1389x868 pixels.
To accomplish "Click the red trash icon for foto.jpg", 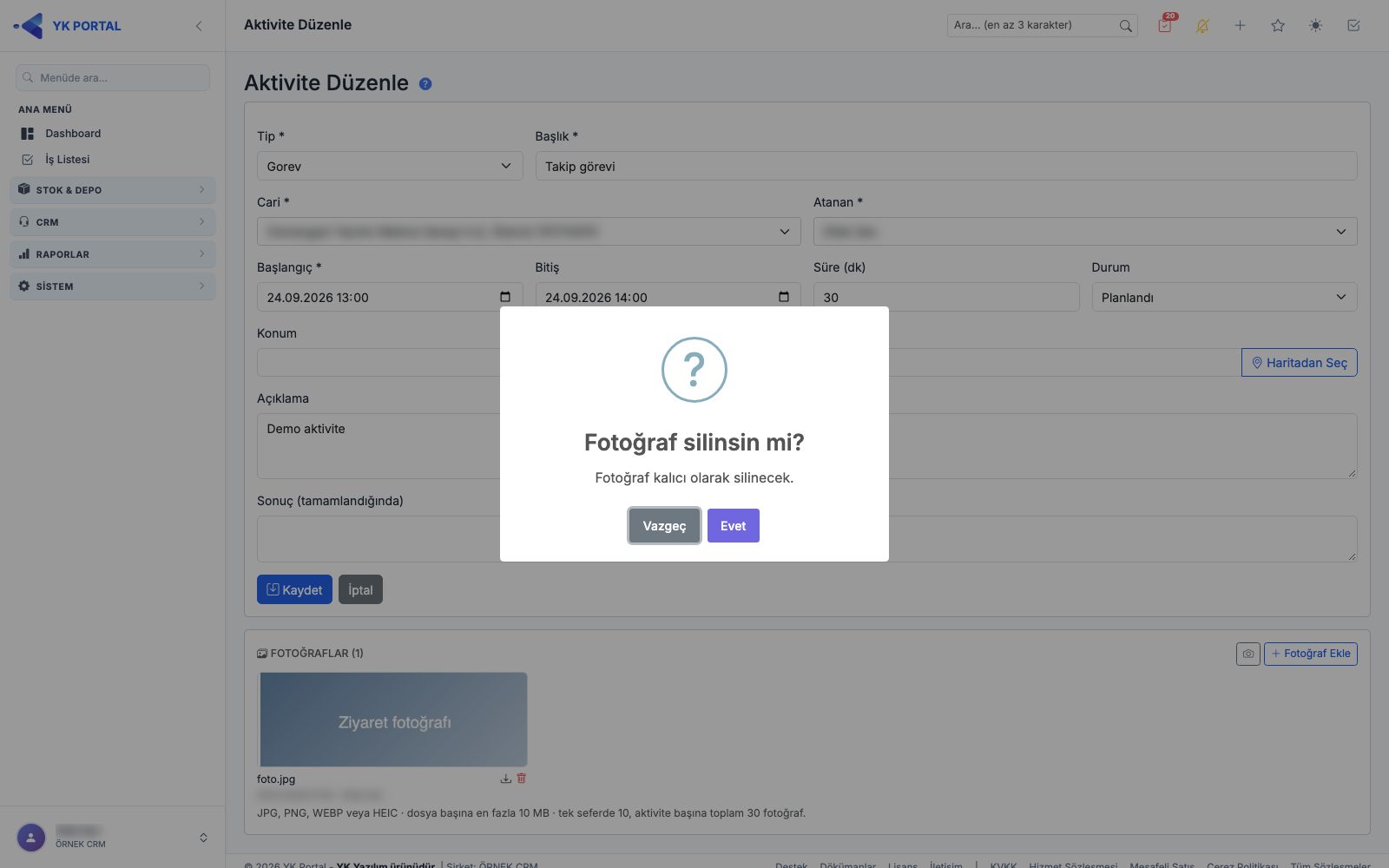I will [522, 779].
